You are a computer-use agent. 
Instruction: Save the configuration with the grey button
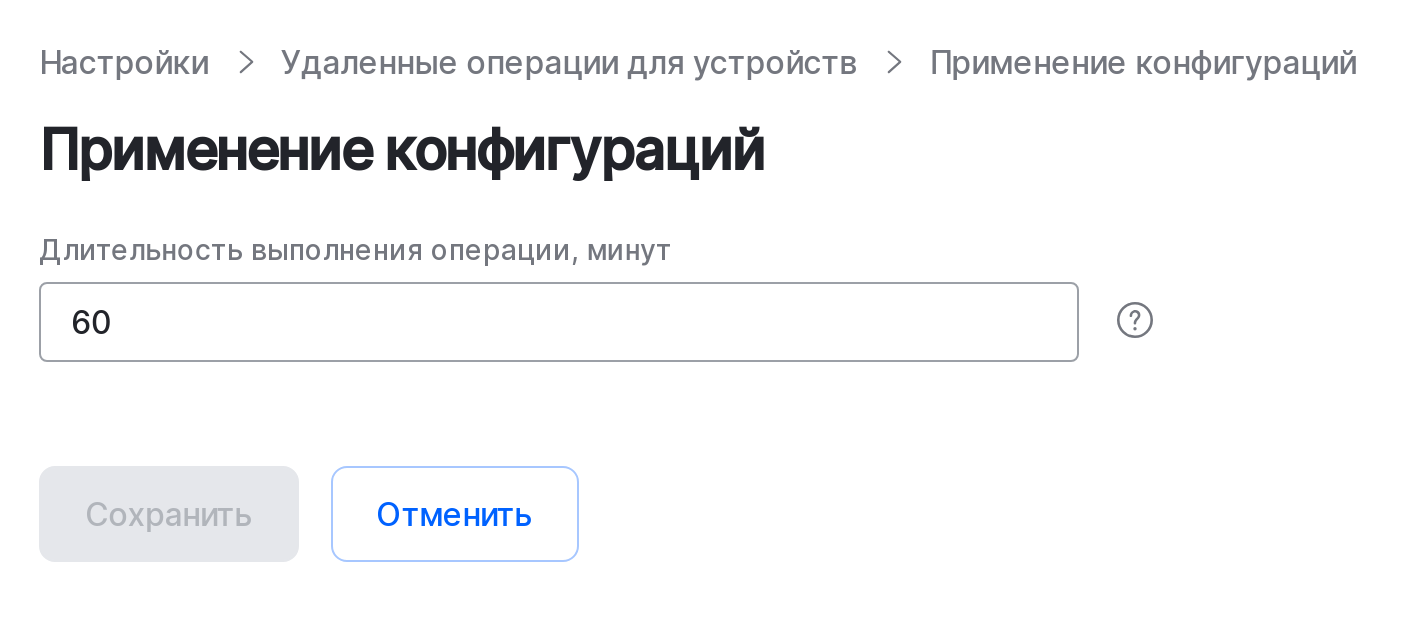[x=169, y=514]
